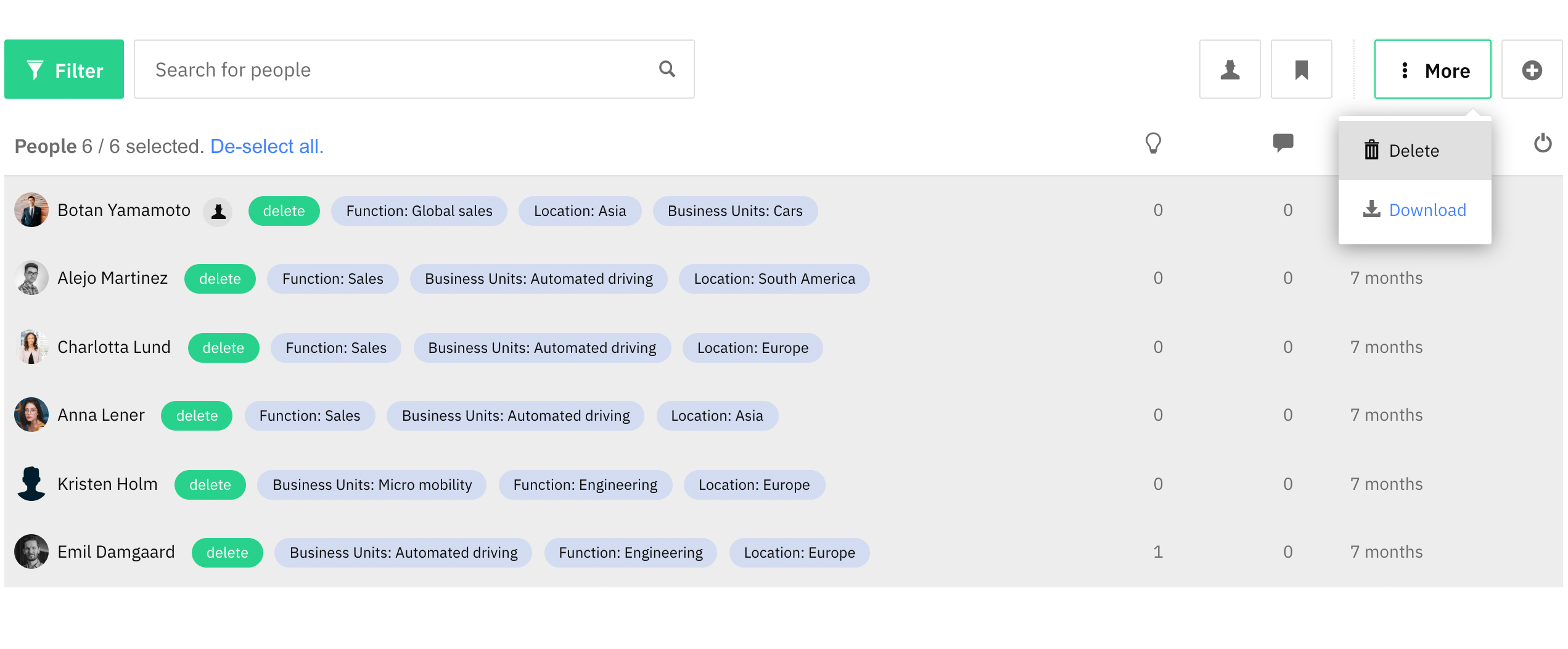This screenshot has height=649, width=1568.
Task: Click Charlotta Lund's avatar photo
Action: (31, 347)
